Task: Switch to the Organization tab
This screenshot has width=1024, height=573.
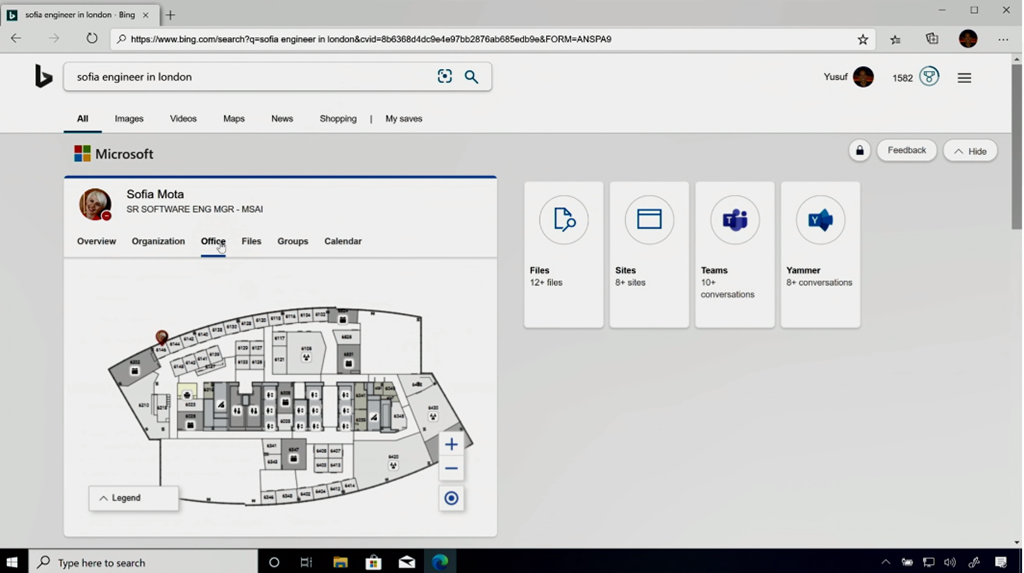Action: (158, 241)
